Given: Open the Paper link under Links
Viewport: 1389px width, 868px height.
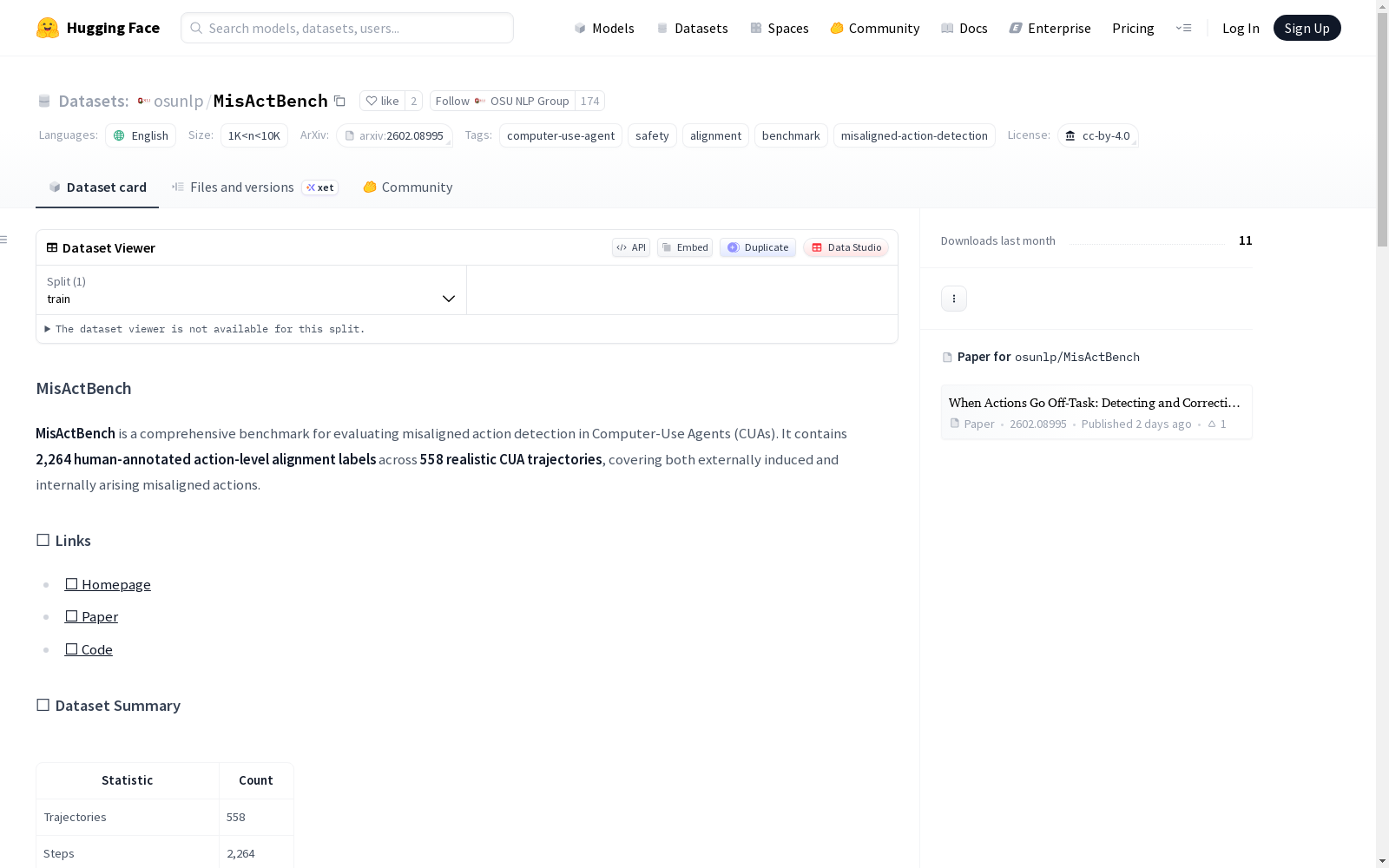Looking at the screenshot, I should (91, 616).
